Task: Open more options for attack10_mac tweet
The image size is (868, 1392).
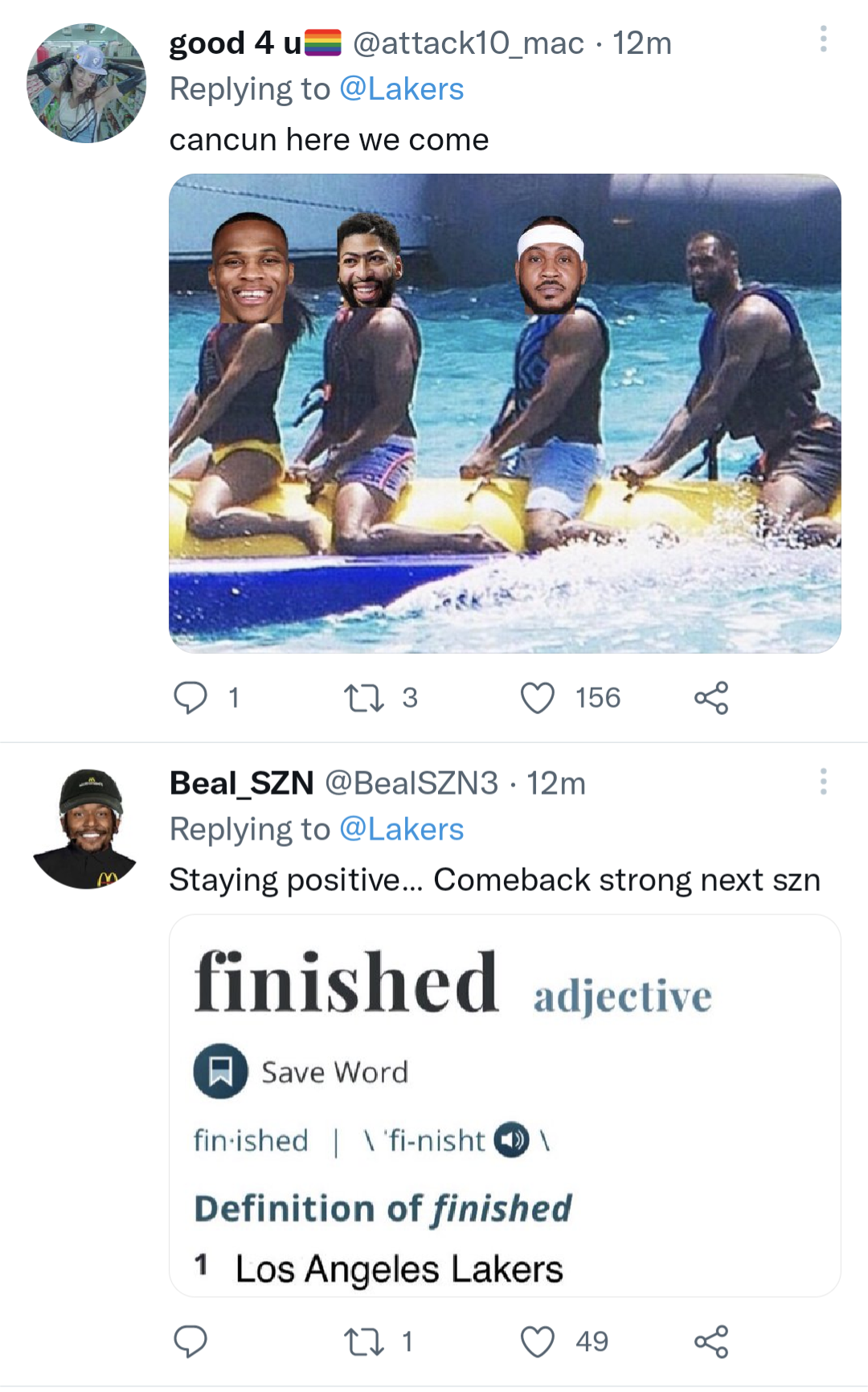Action: pyautogui.click(x=823, y=39)
